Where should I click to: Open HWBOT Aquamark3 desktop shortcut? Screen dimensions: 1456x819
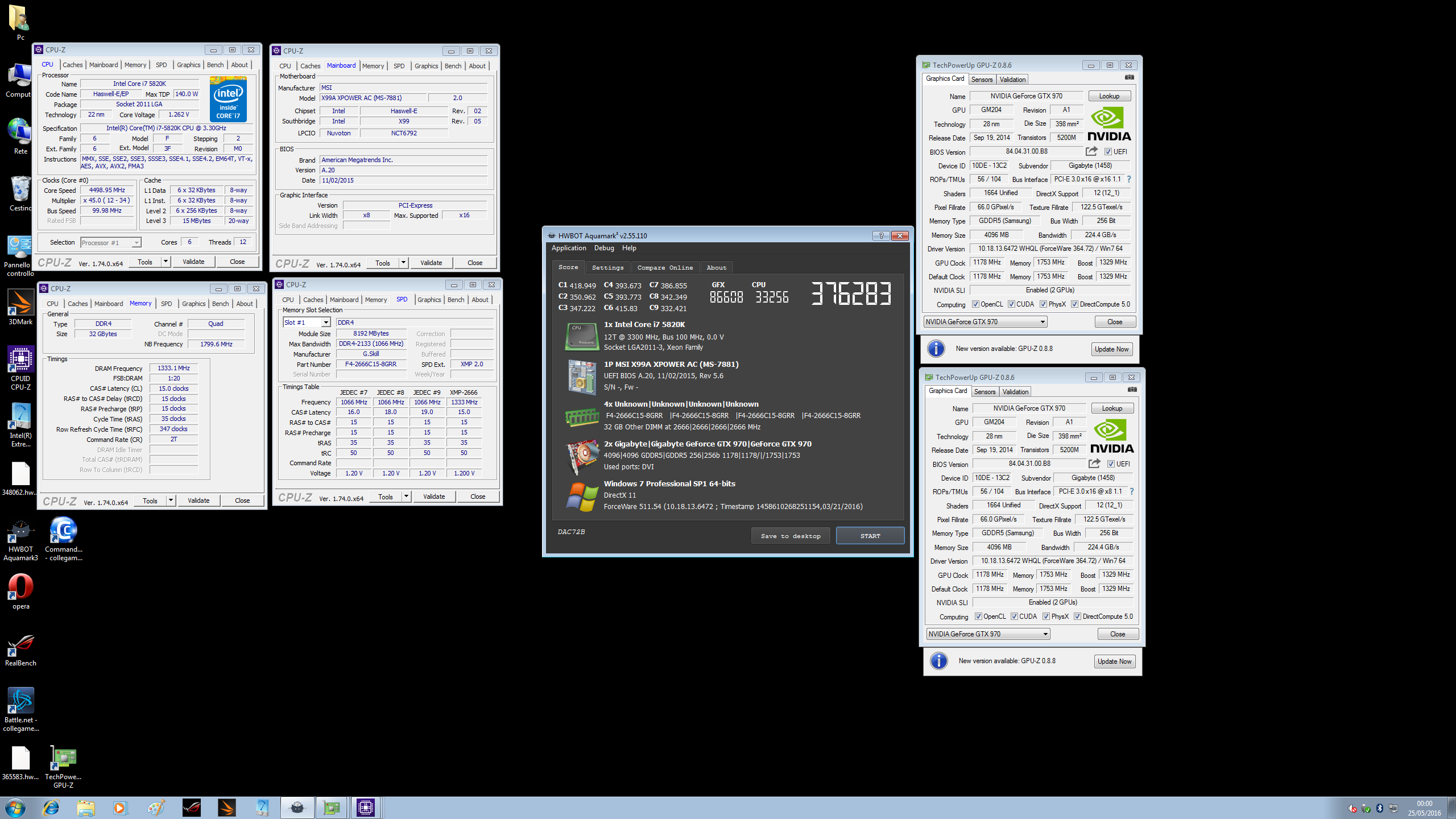pyautogui.click(x=20, y=540)
